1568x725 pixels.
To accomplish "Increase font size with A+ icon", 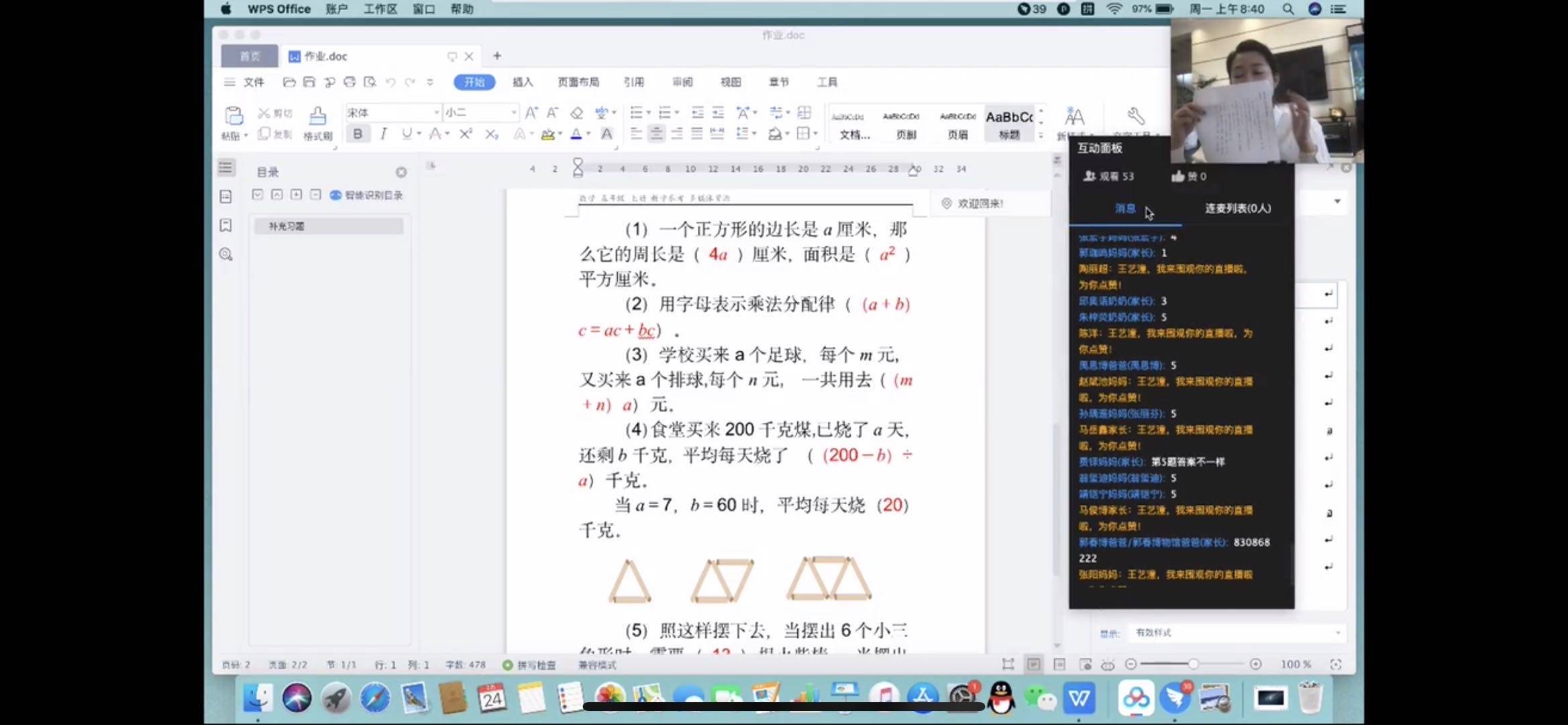I will [531, 113].
